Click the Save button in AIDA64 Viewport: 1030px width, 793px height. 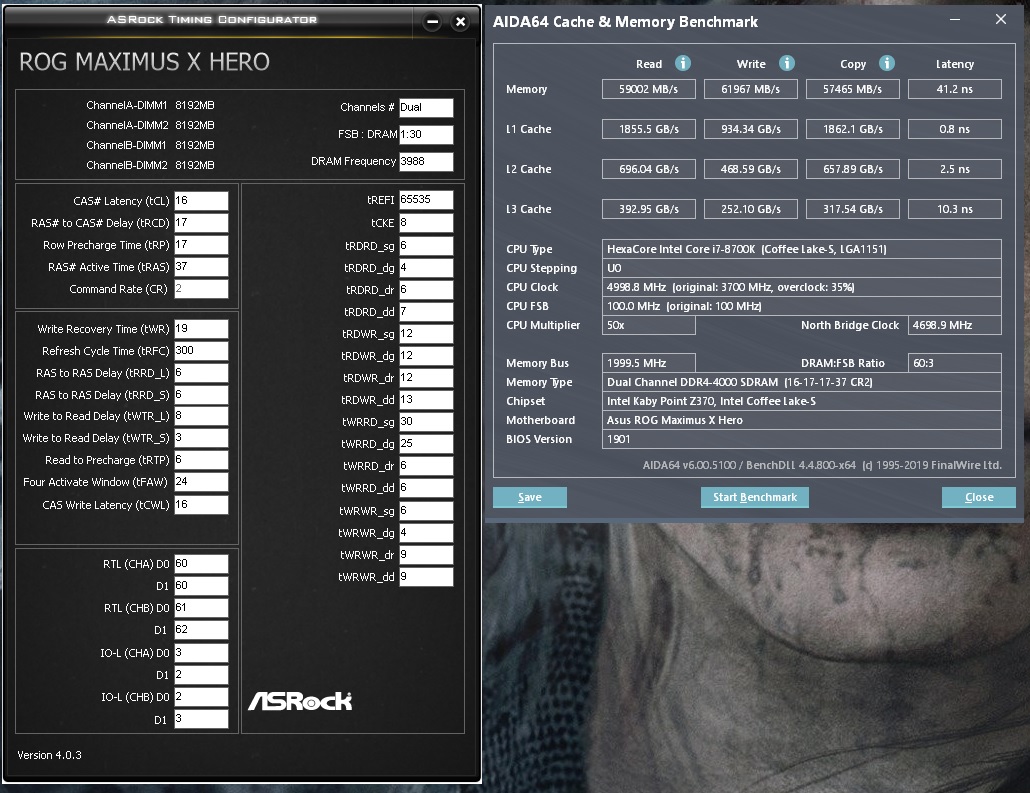click(x=529, y=497)
